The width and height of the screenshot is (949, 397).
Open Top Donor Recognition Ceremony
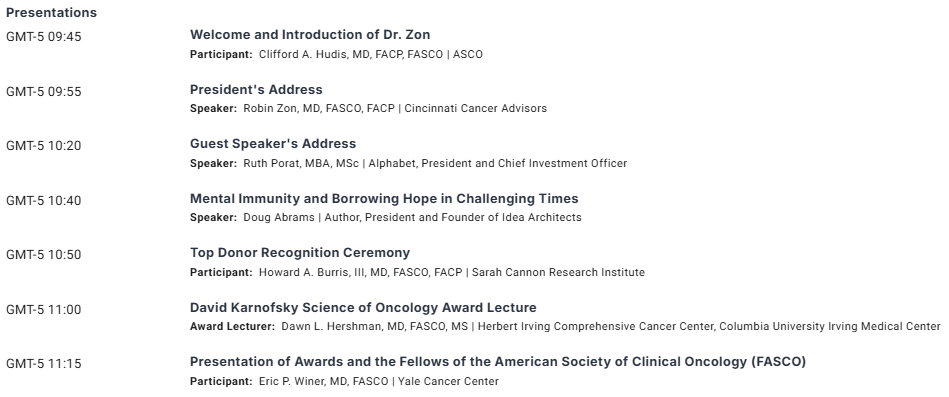[x=300, y=252]
